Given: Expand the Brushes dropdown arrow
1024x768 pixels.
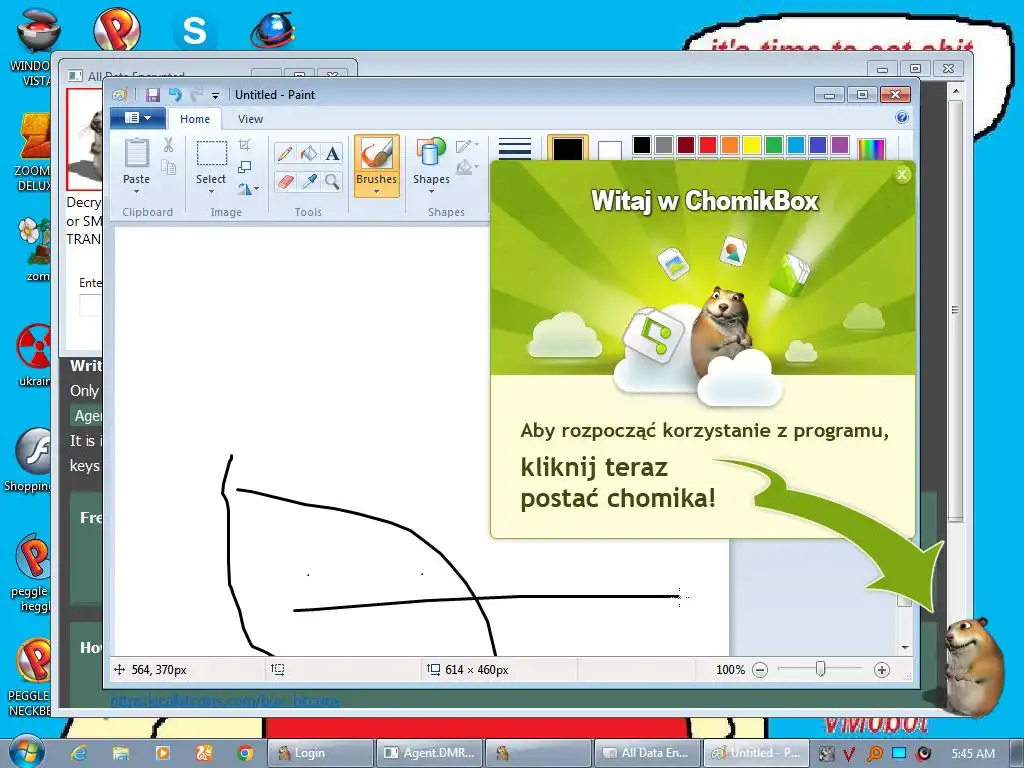Looking at the screenshot, I should pyautogui.click(x=377, y=191).
